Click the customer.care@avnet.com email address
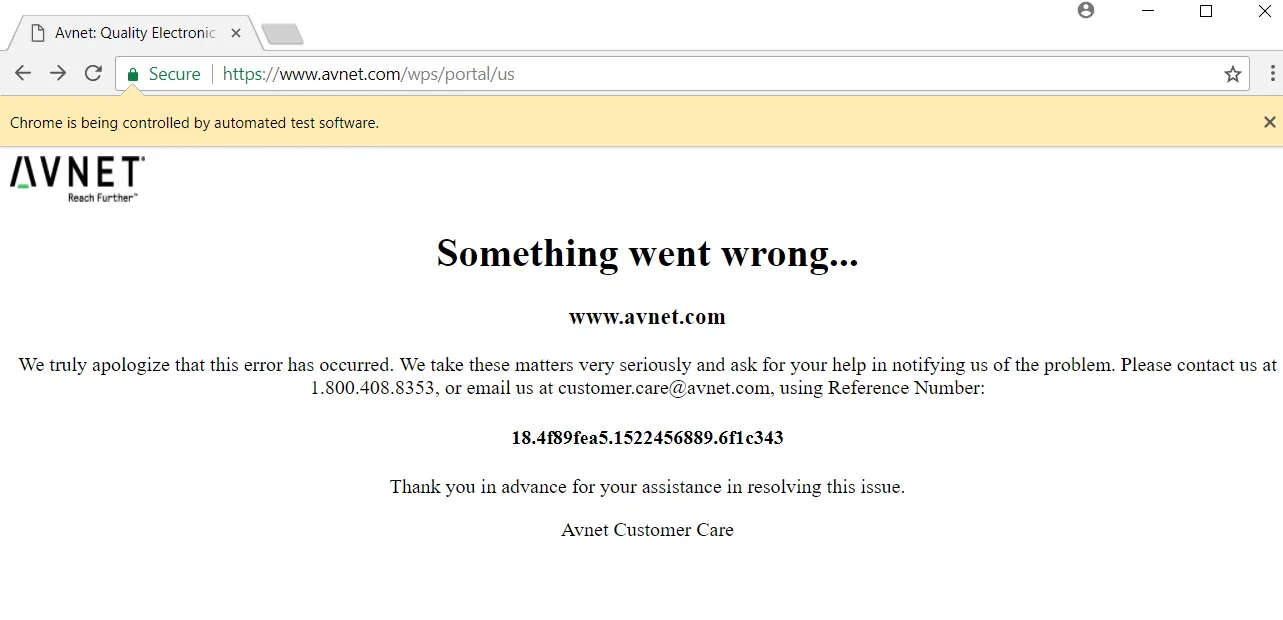1283x620 pixels. [x=664, y=388]
